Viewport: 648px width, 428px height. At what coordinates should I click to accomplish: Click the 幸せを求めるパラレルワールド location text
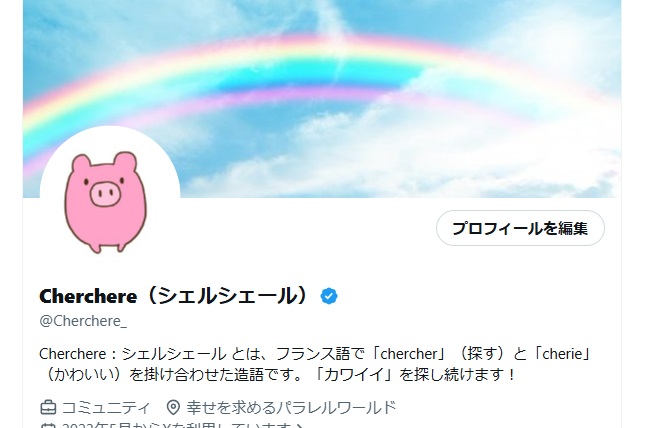pos(291,408)
